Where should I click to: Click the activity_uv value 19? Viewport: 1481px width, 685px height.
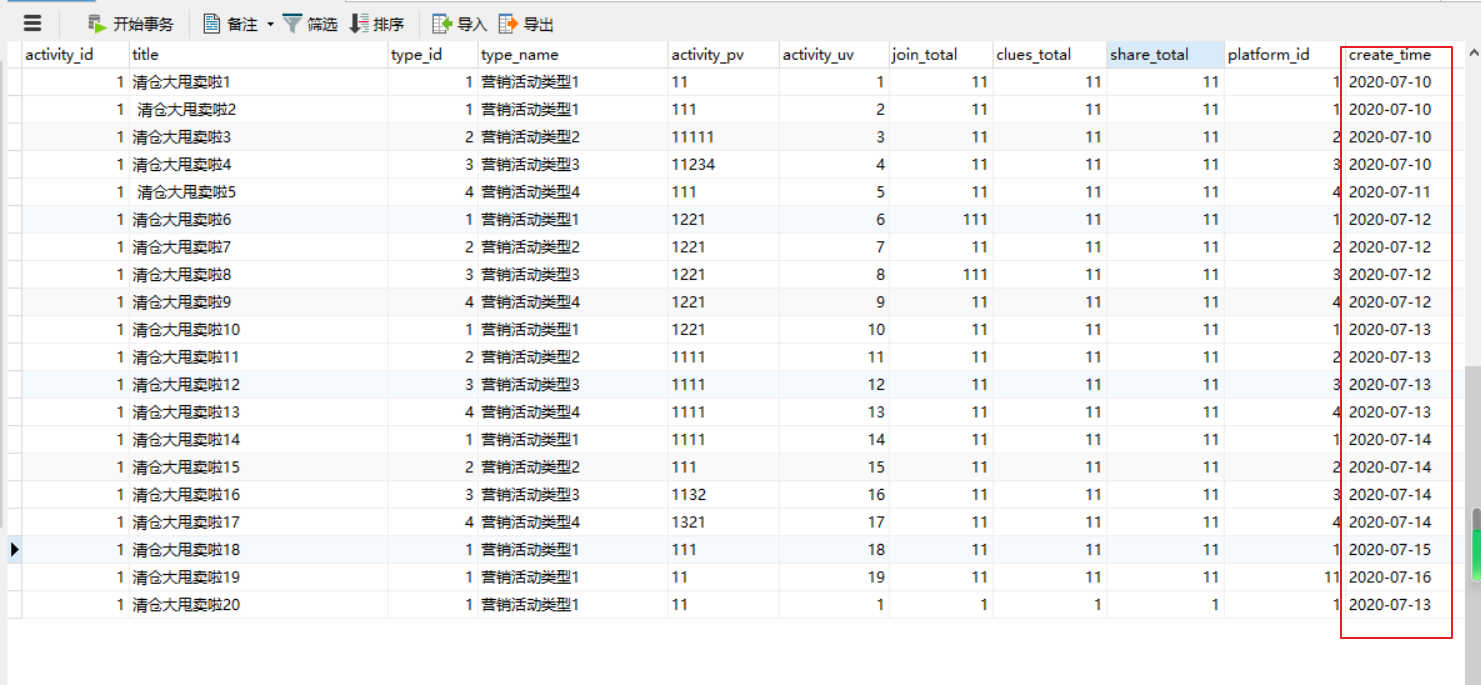876,577
